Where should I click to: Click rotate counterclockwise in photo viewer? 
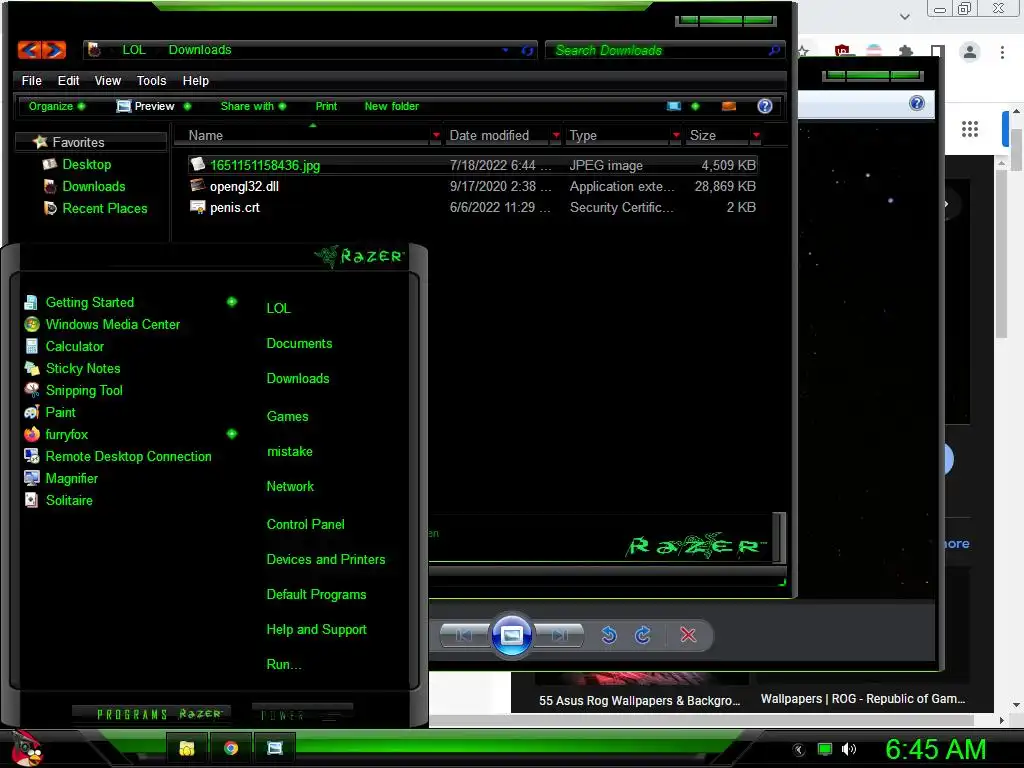tap(609, 635)
